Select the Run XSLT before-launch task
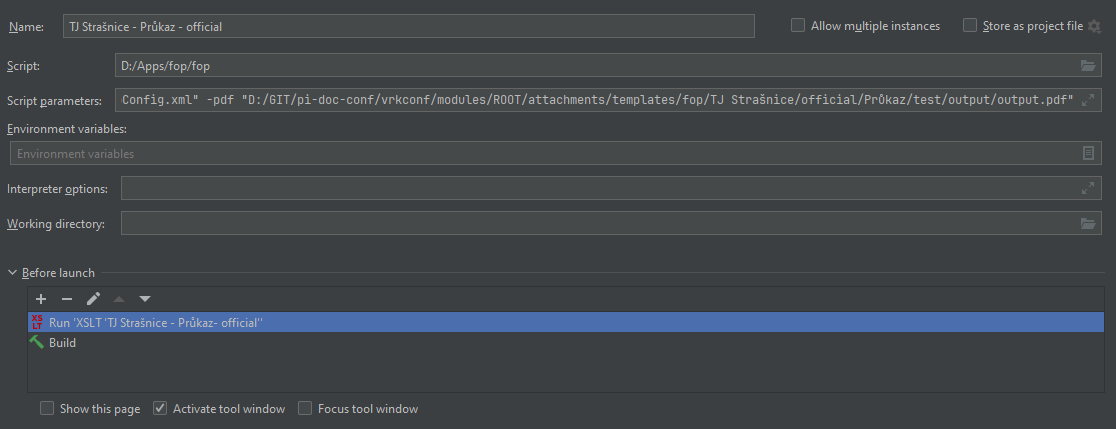 point(156,323)
